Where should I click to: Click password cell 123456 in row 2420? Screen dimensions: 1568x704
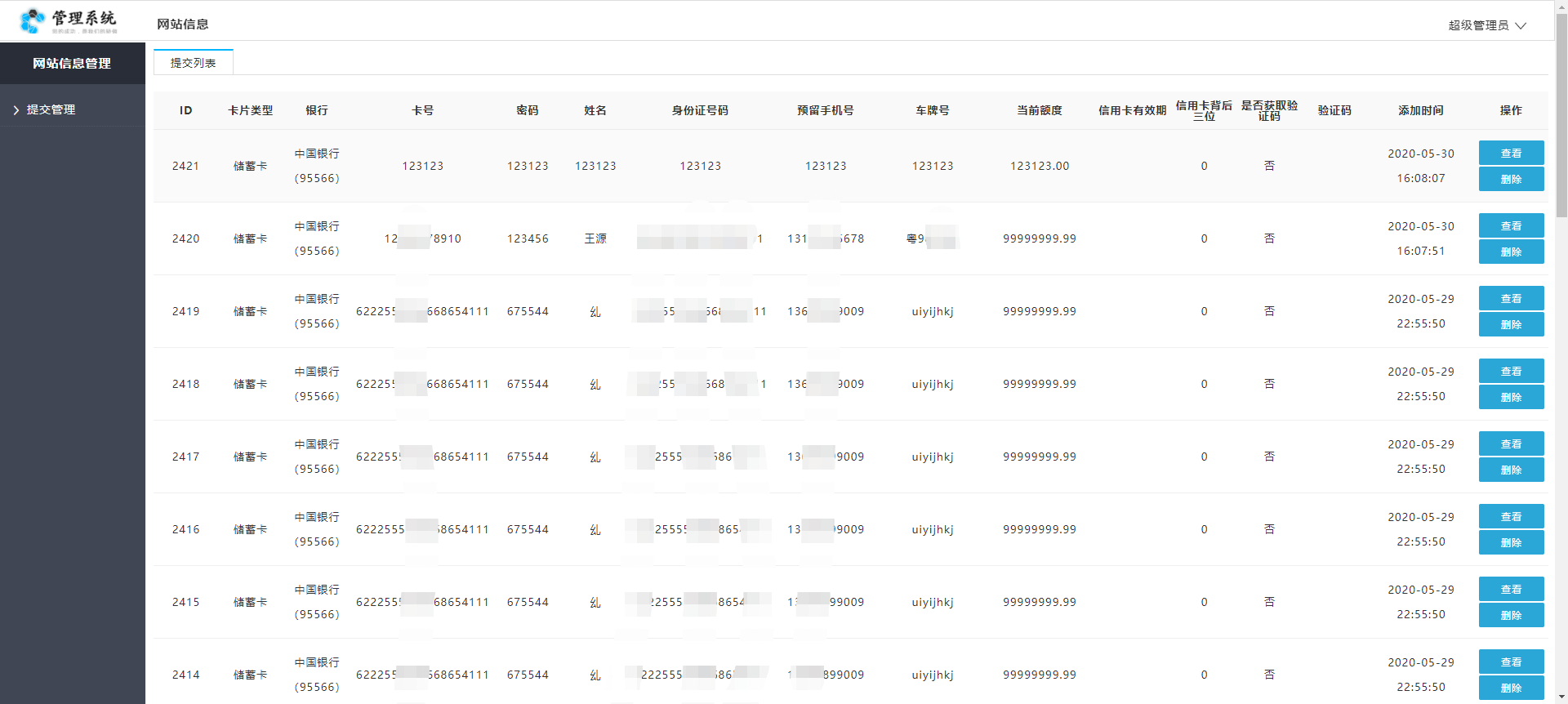(x=528, y=238)
